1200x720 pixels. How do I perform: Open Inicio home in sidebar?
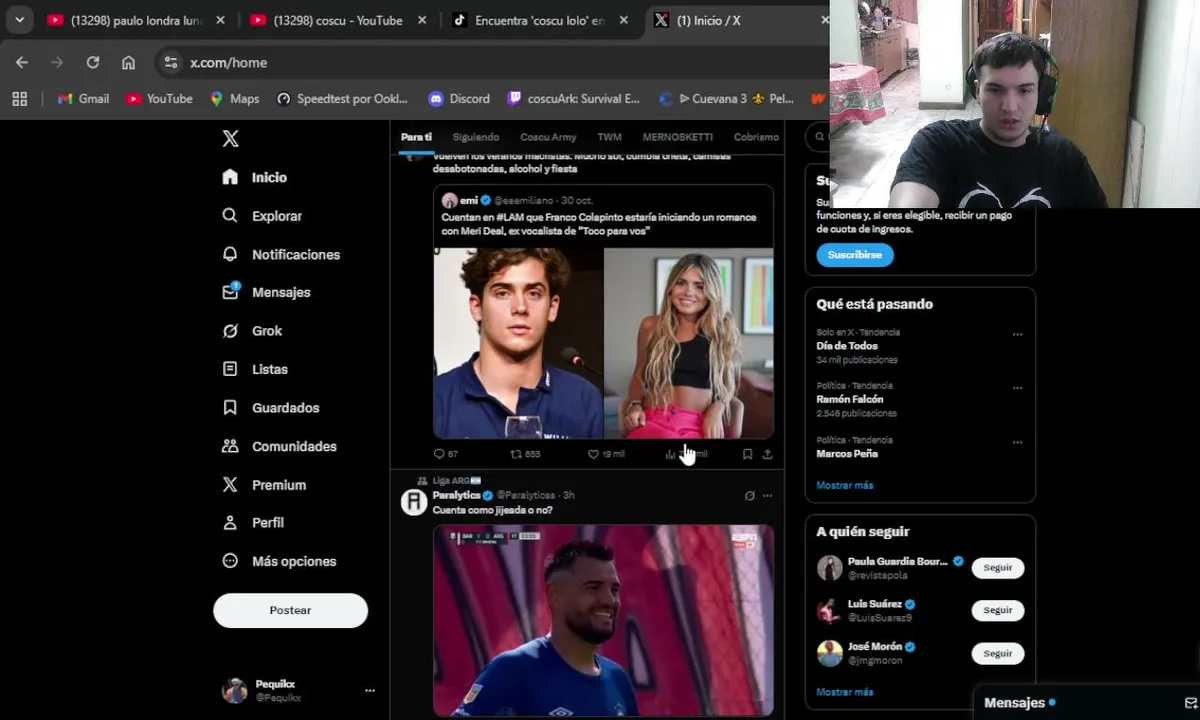(x=255, y=177)
